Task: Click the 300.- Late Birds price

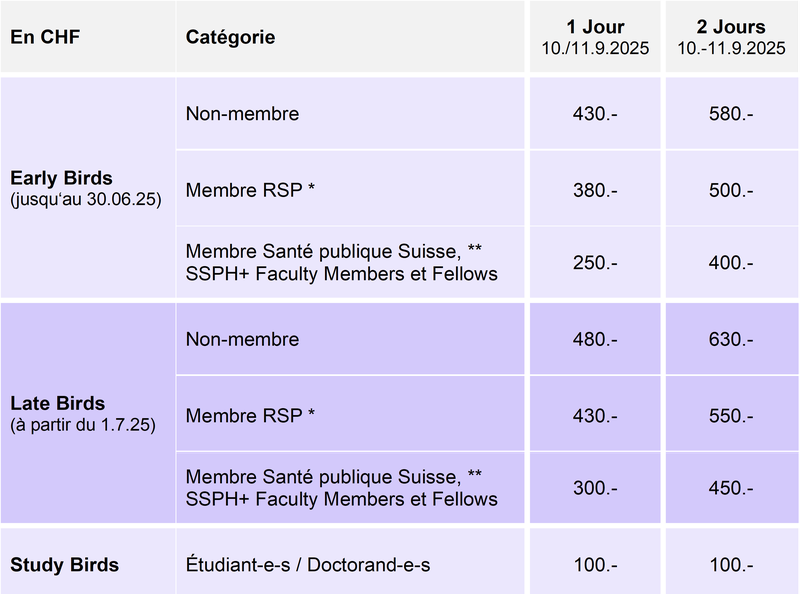Action: (595, 488)
